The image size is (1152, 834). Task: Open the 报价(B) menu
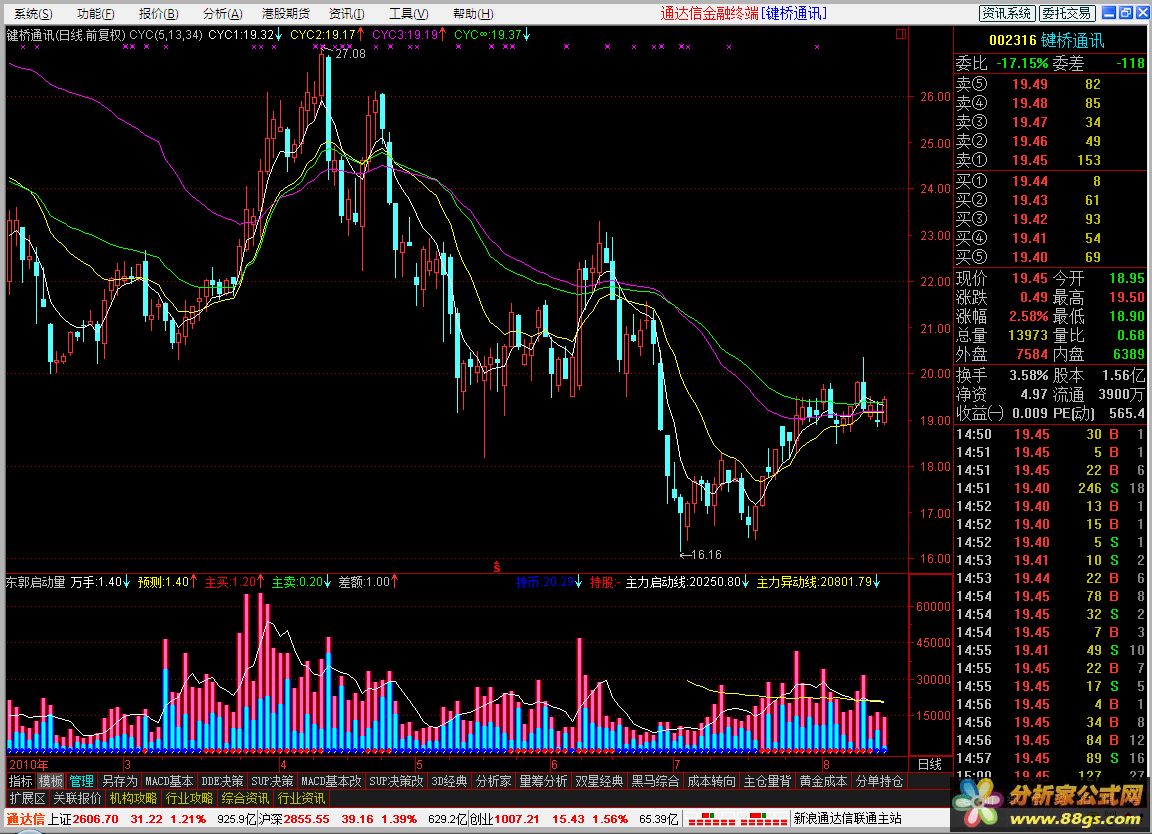pyautogui.click(x=159, y=14)
